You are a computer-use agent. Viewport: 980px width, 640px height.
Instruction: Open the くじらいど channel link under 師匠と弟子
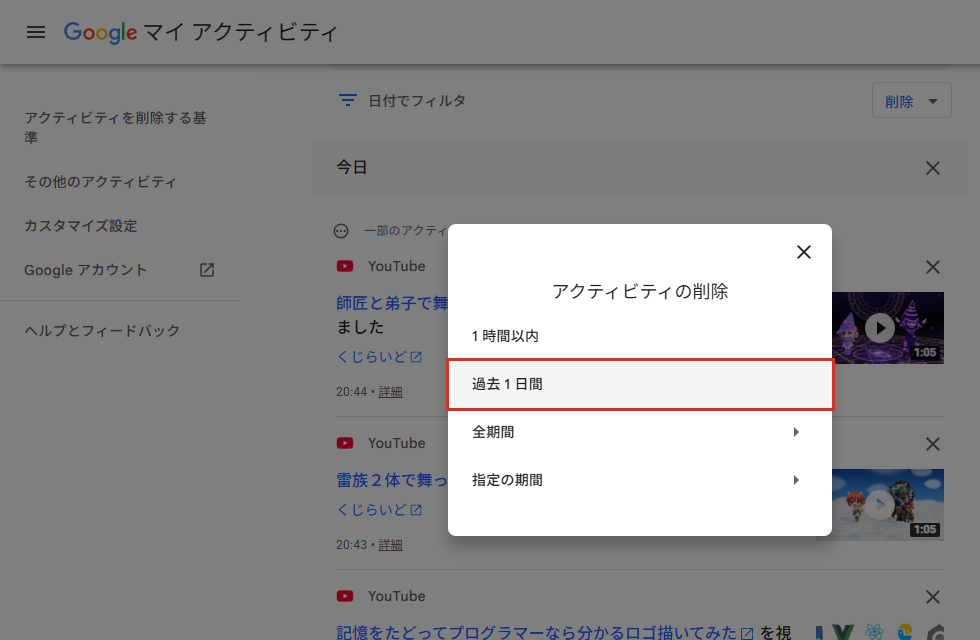point(379,357)
